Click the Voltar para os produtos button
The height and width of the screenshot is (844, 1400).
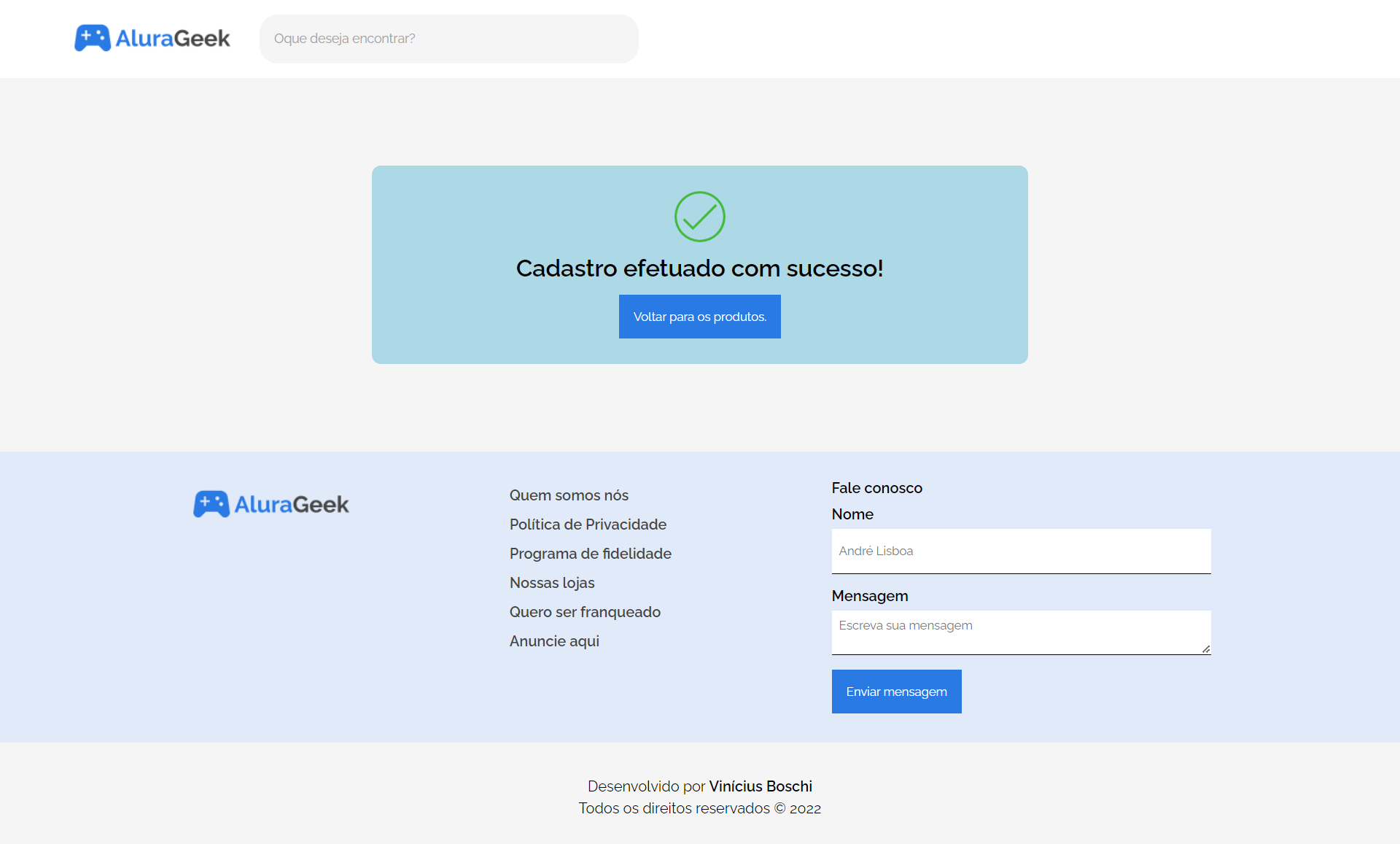point(699,317)
